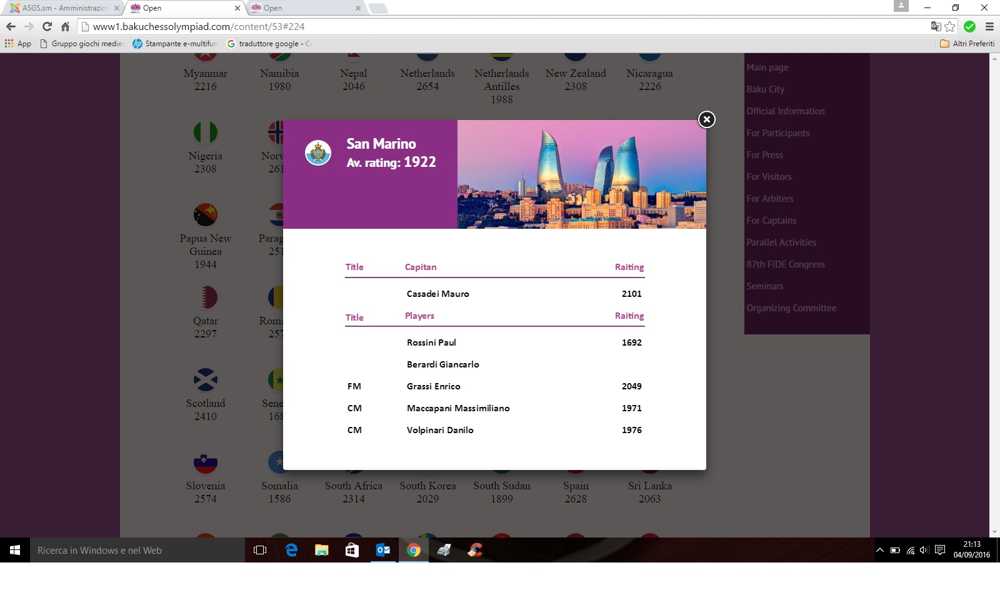Click the Nigeria flag icon
Viewport: 1000px width, 605px height.
(205, 132)
